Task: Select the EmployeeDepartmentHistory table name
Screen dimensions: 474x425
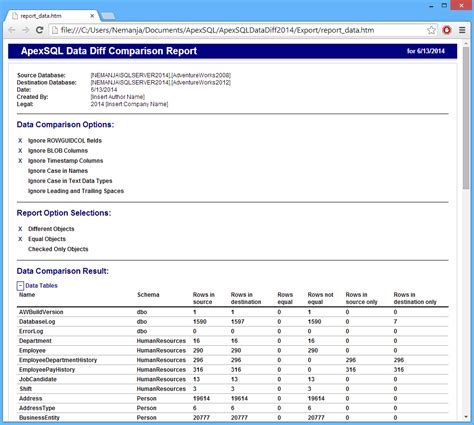Action: click(58, 360)
